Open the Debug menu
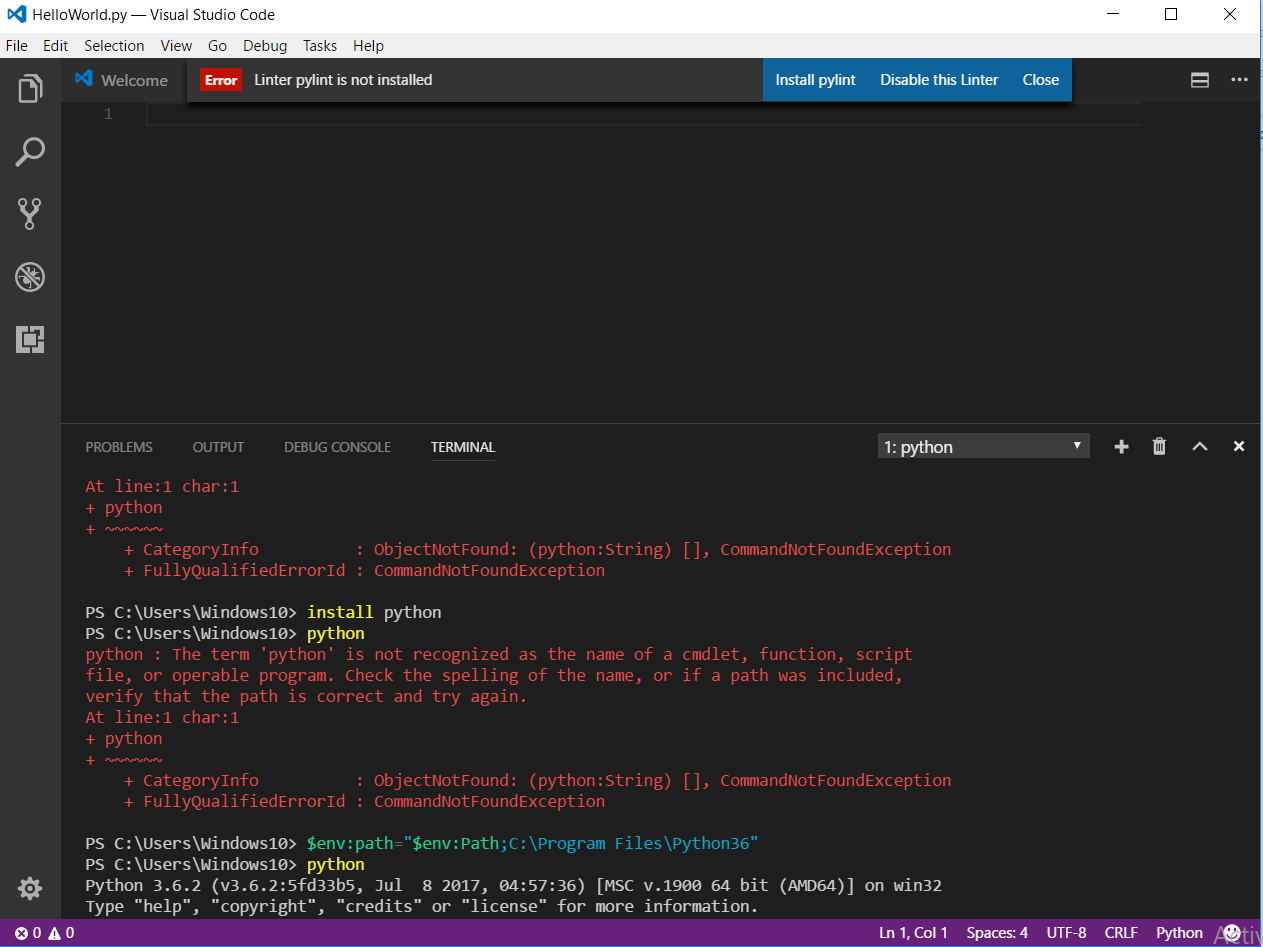 pyautogui.click(x=265, y=46)
